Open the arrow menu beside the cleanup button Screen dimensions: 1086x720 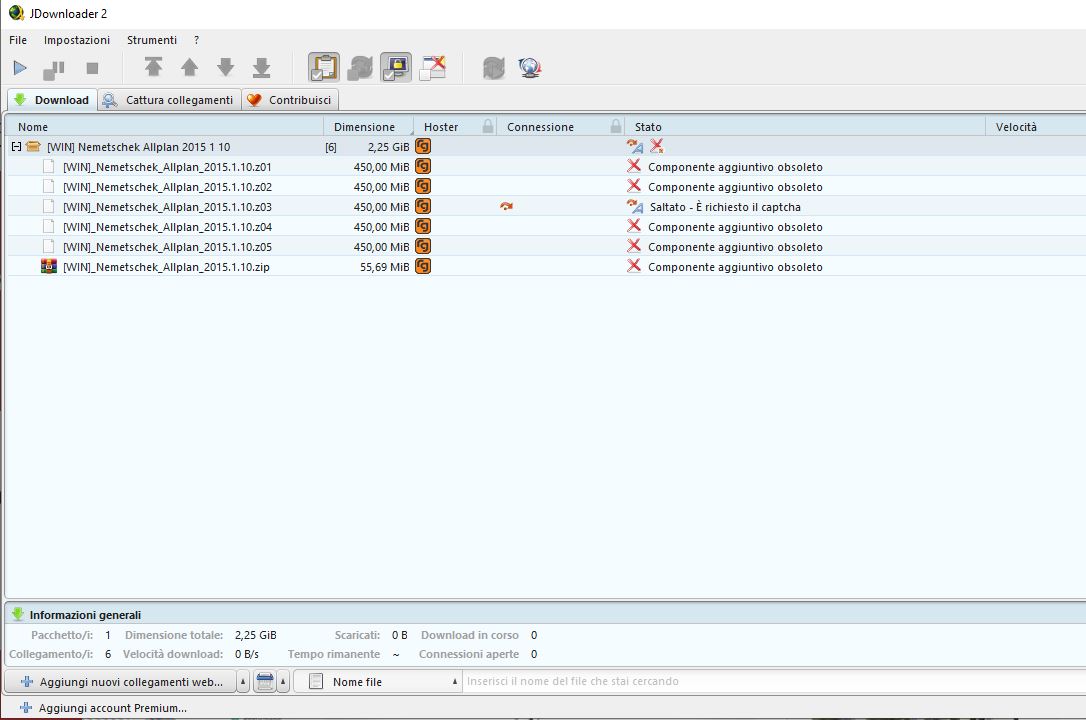pyautogui.click(x=283, y=682)
